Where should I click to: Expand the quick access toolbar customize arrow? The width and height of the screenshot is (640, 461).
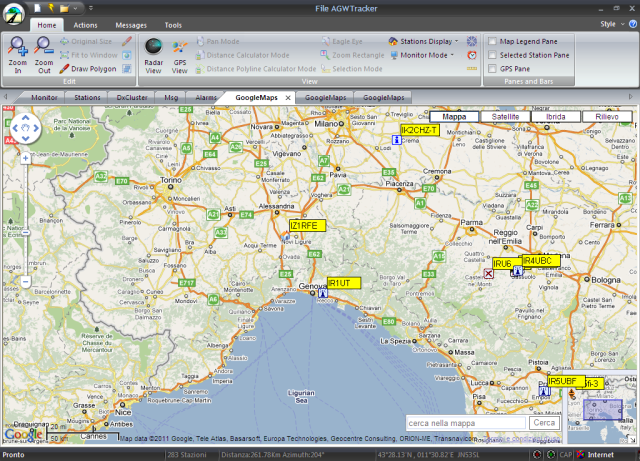pyautogui.click(x=91, y=8)
